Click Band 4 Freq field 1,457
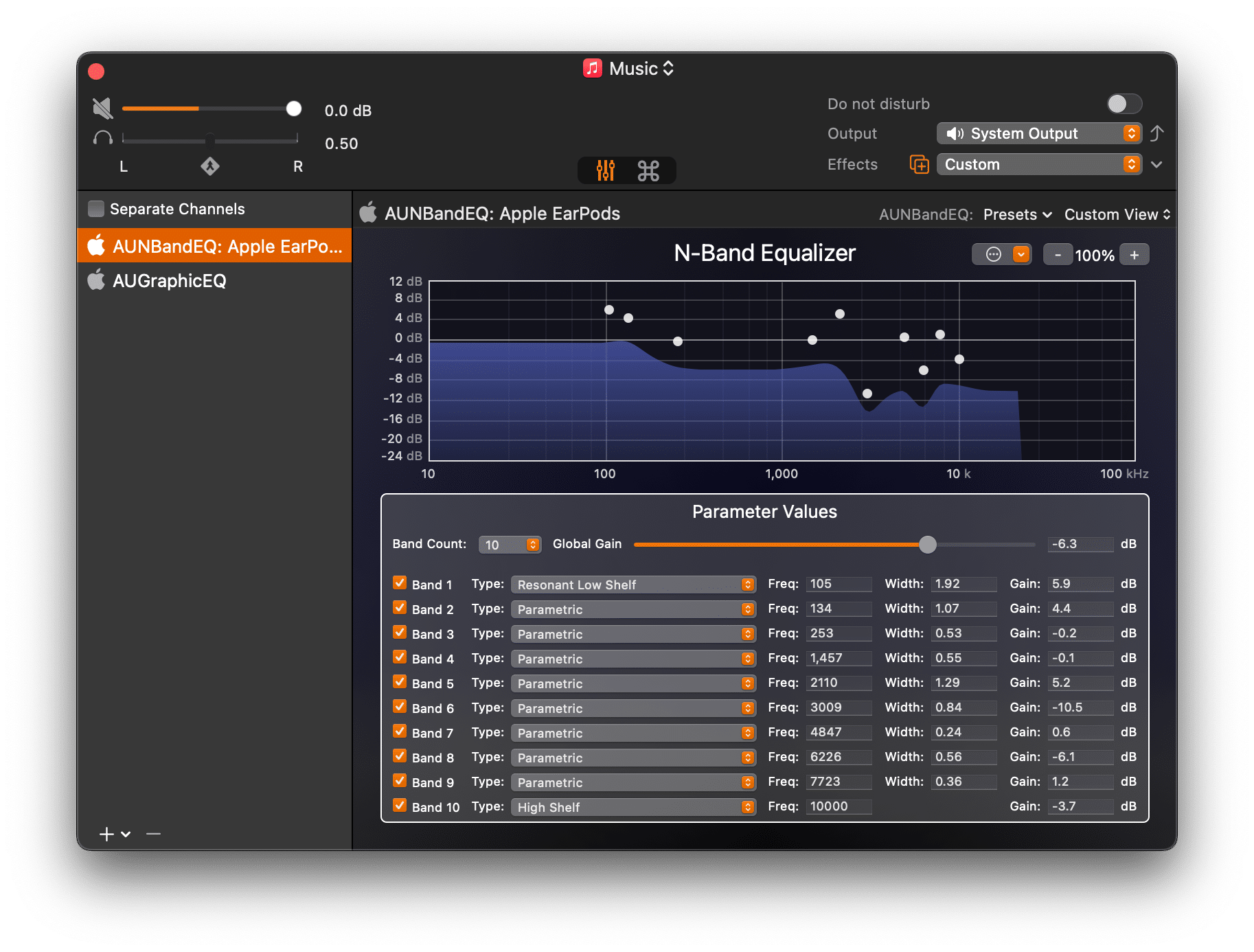The width and height of the screenshot is (1254, 952). (x=839, y=658)
